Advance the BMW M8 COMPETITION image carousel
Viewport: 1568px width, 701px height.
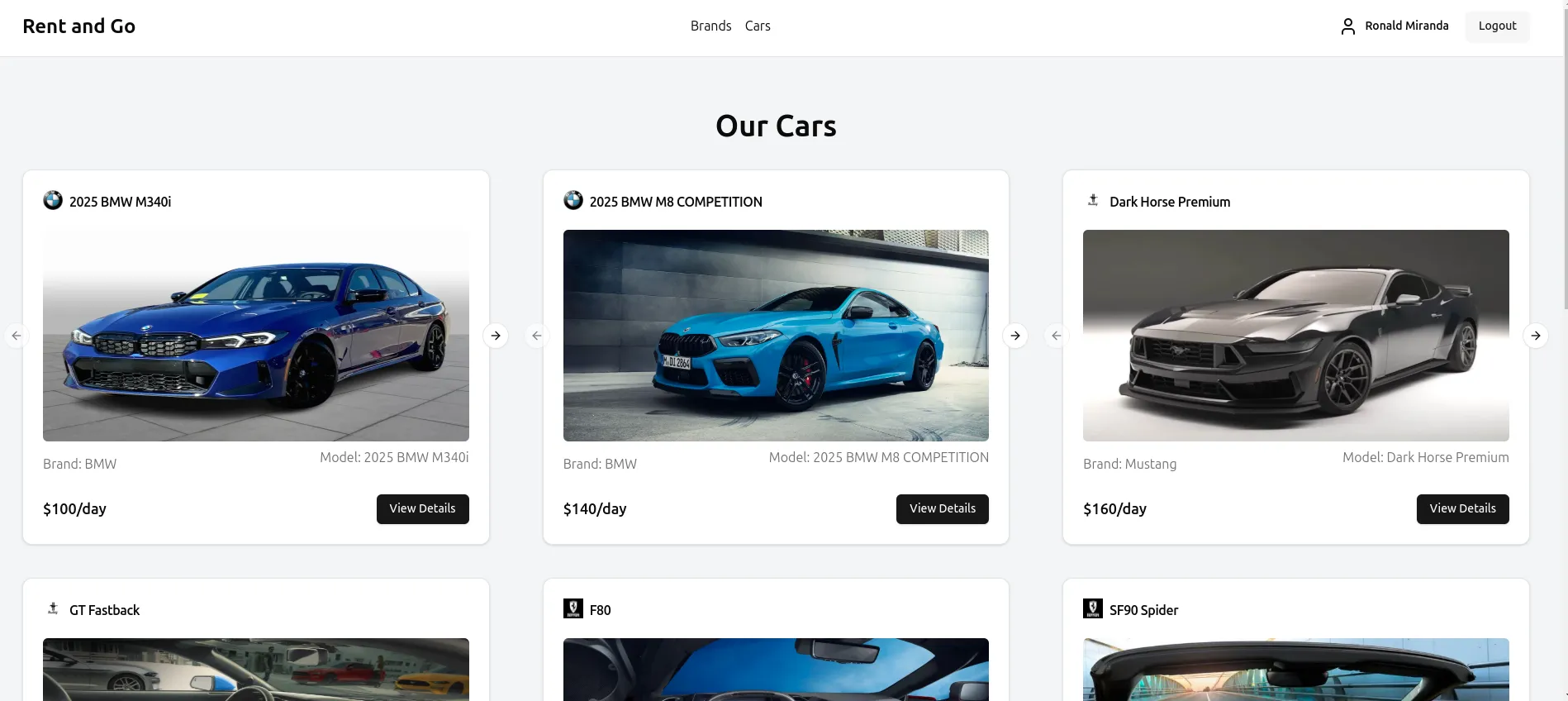(1015, 336)
